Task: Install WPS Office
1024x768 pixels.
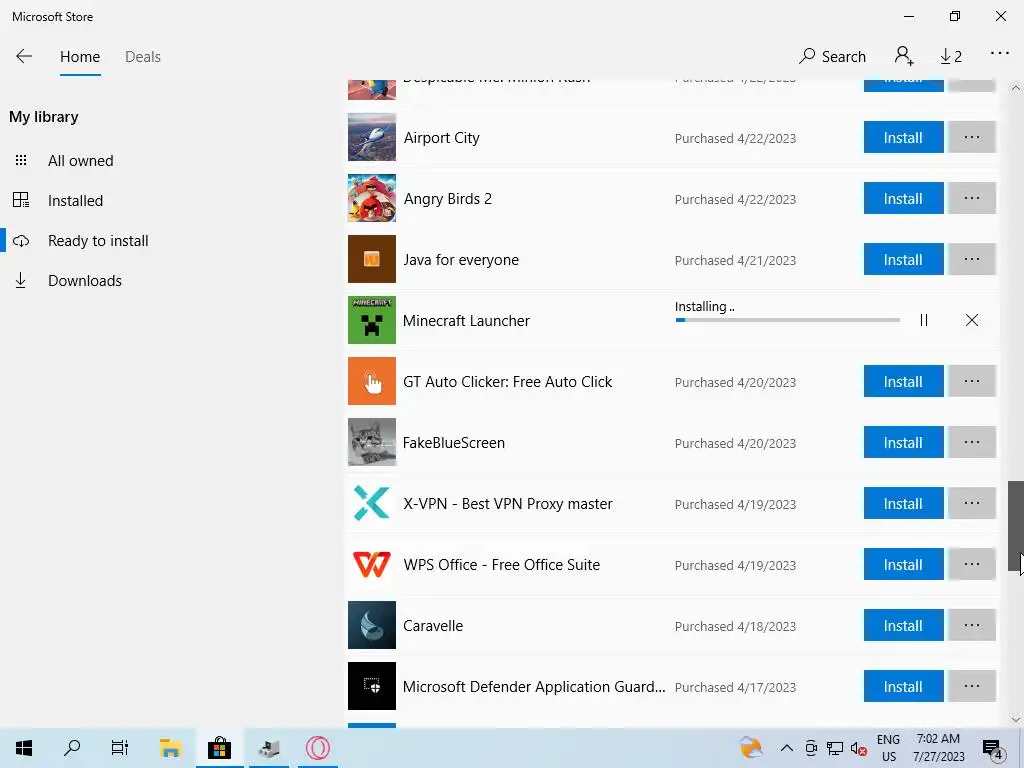Action: point(903,564)
